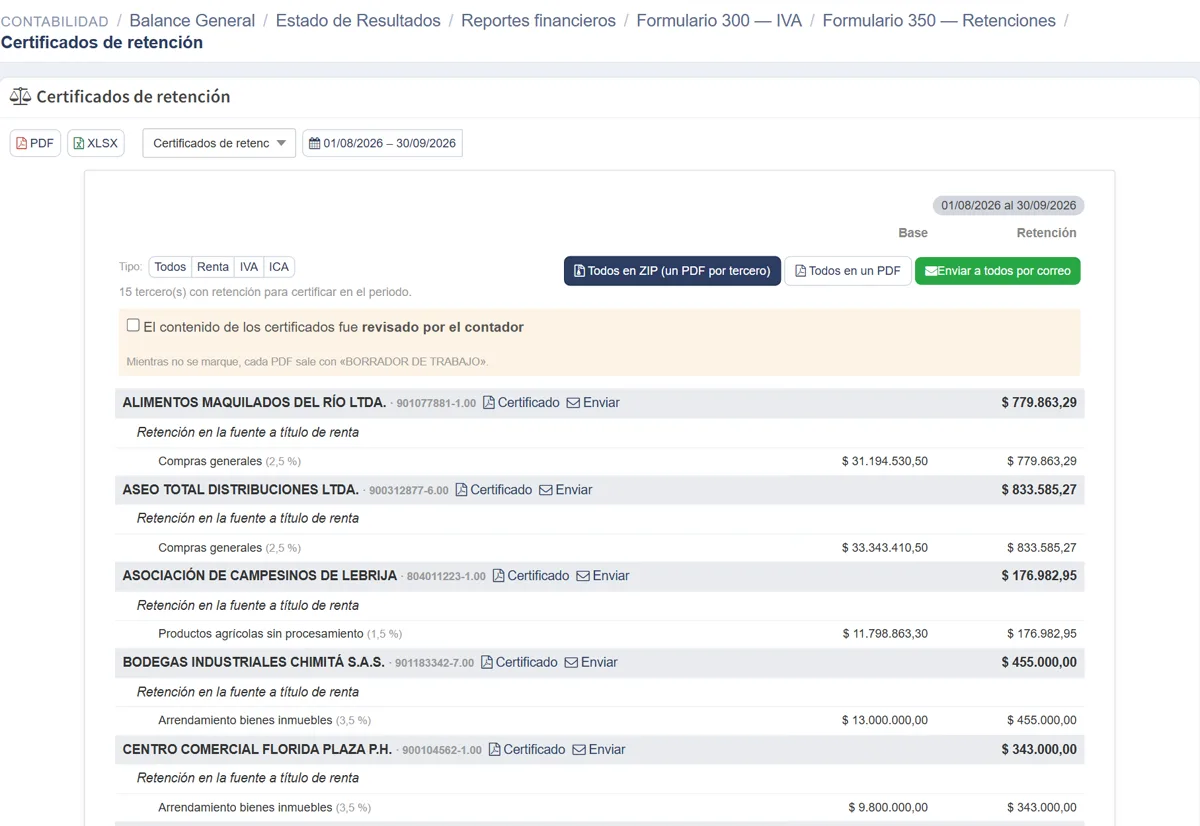Export report as XLSX
The image size is (1200, 826).
click(96, 143)
